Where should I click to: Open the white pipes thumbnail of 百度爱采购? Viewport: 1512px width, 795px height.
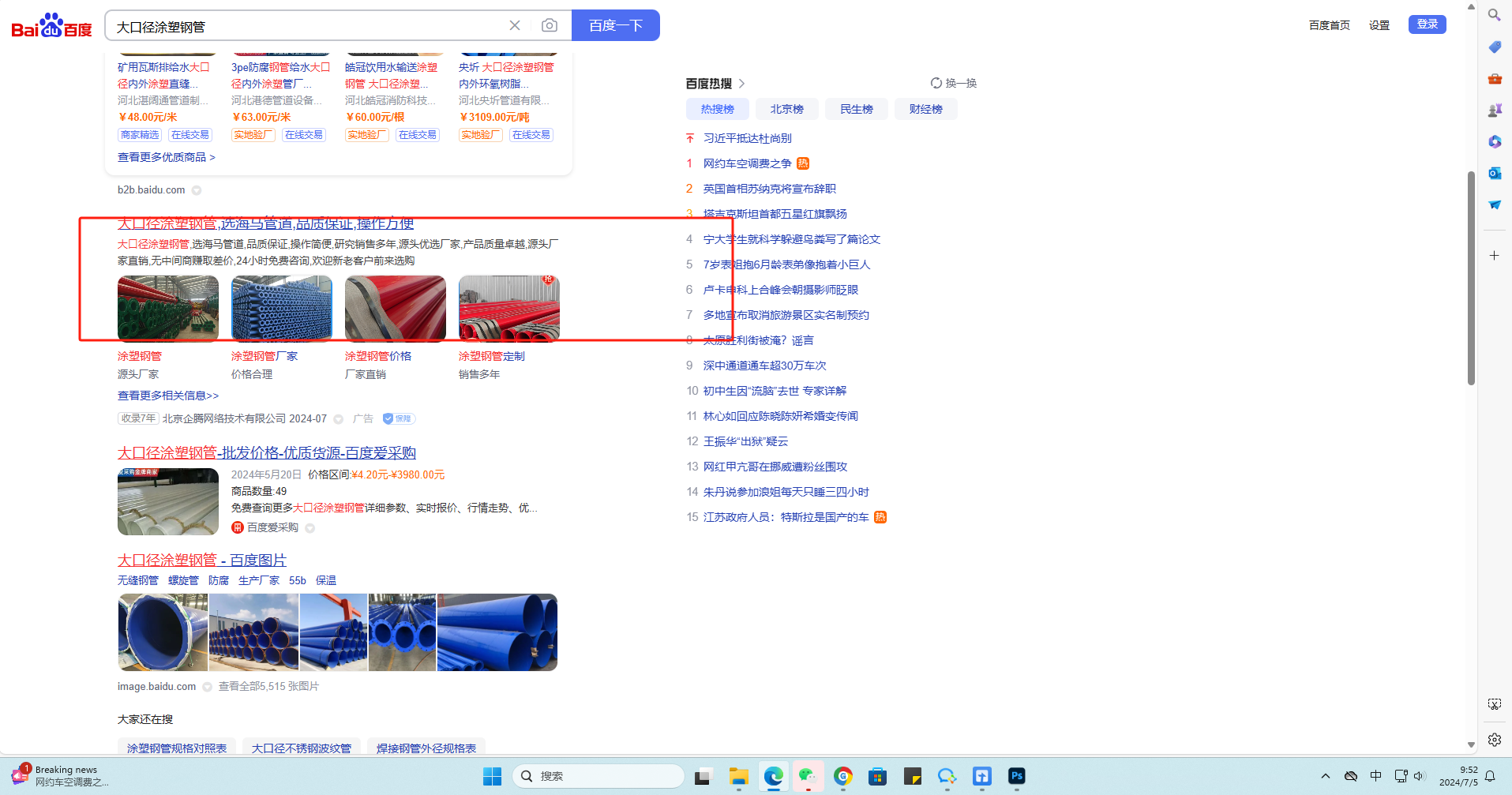(168, 502)
